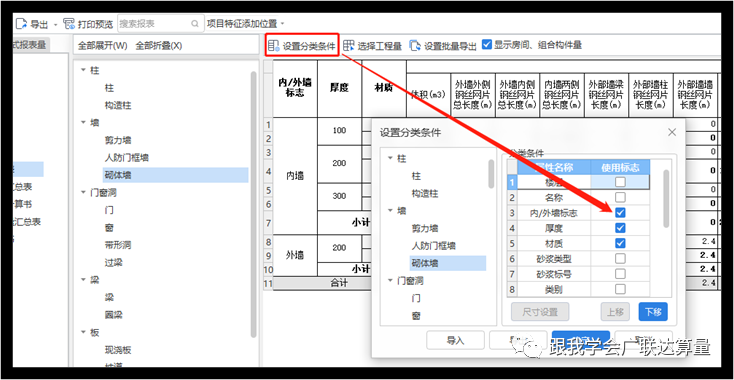The height and width of the screenshot is (380, 734).
Task: Click the 设置批量导出 toolbar icon
Action: (415, 45)
